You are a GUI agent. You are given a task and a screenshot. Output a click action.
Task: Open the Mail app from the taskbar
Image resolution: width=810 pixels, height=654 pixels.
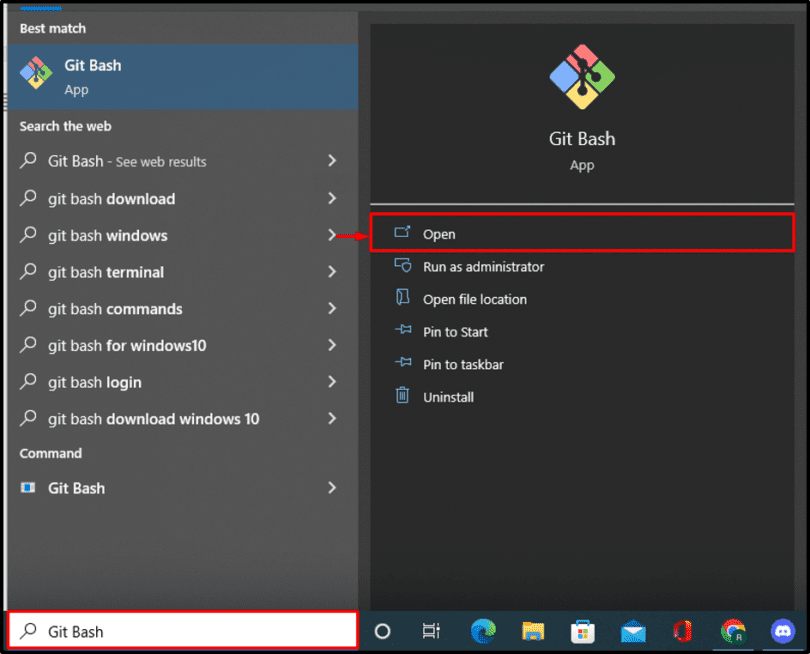click(633, 631)
